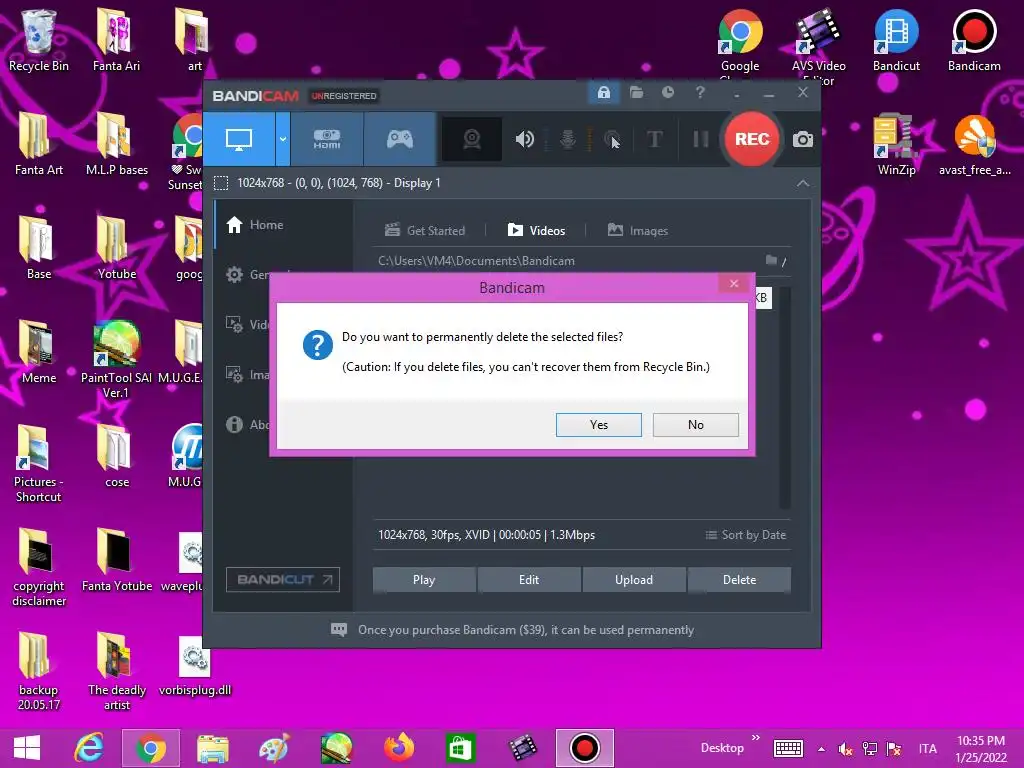
Task: Open the Windows Start button
Action: (x=27, y=748)
